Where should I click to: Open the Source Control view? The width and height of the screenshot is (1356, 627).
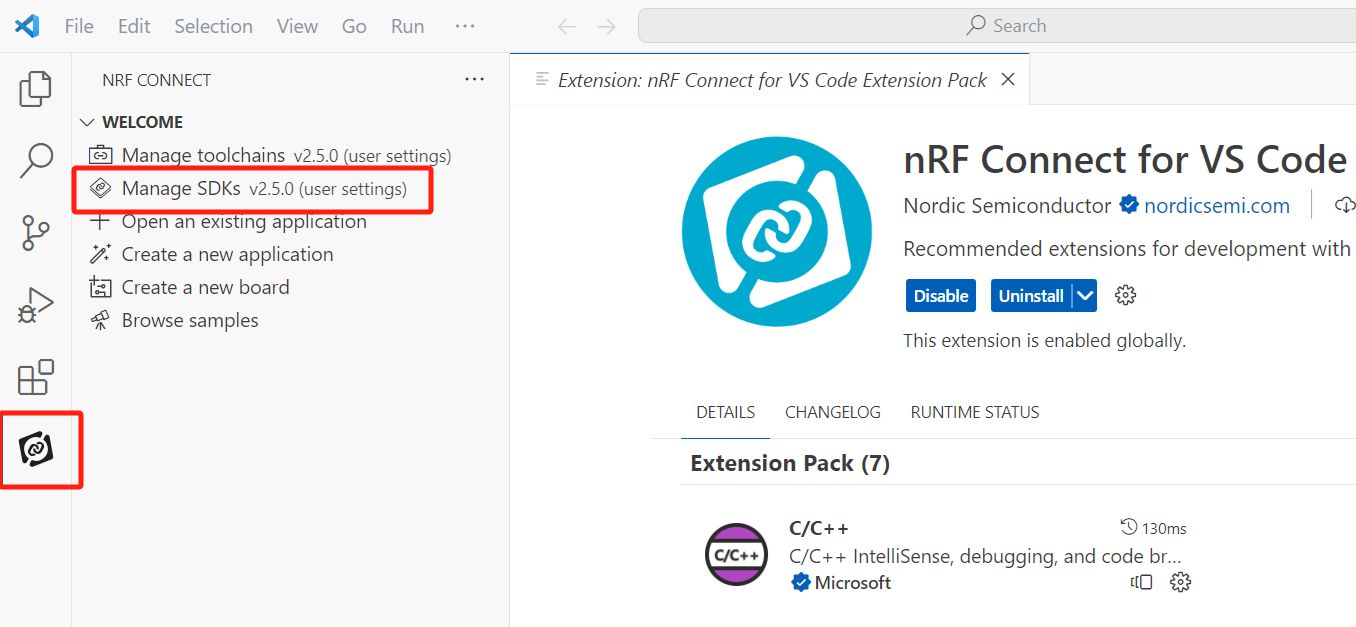[x=36, y=232]
